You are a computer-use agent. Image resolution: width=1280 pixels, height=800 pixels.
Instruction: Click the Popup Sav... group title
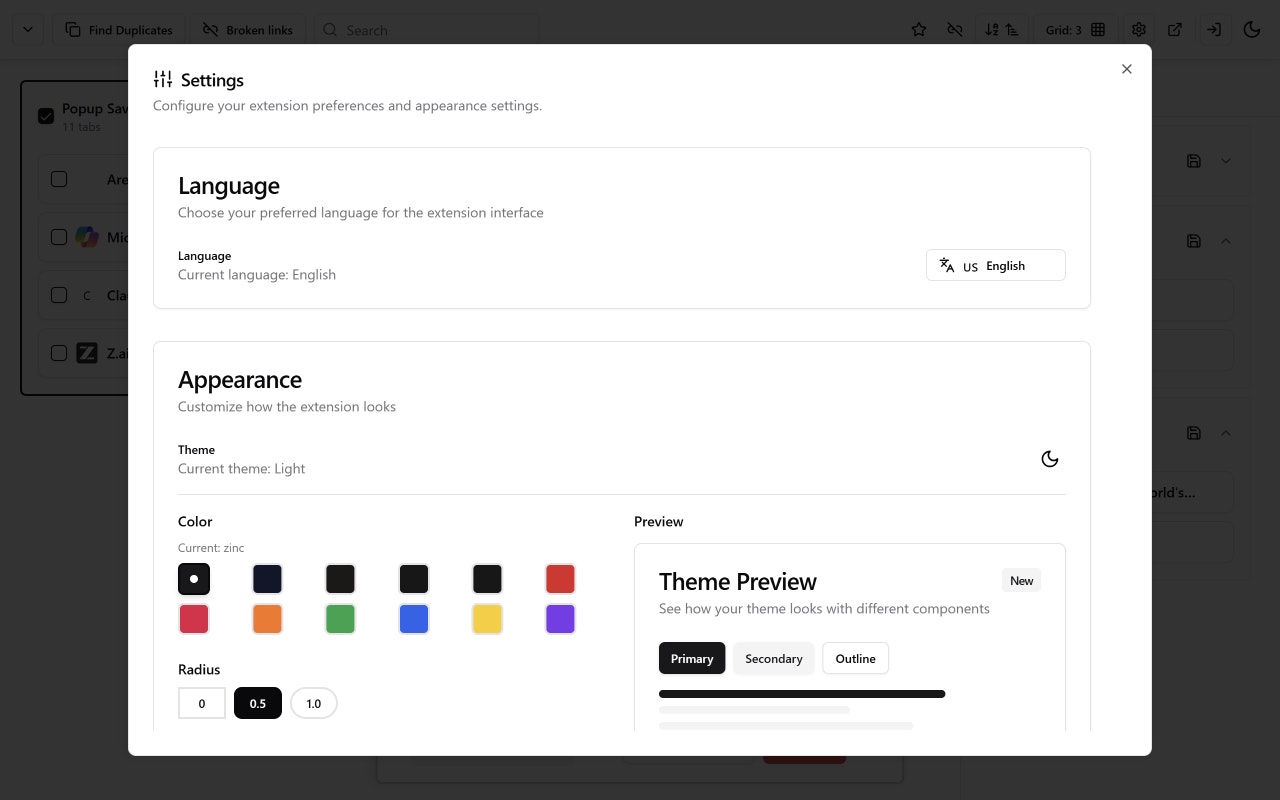(95, 108)
